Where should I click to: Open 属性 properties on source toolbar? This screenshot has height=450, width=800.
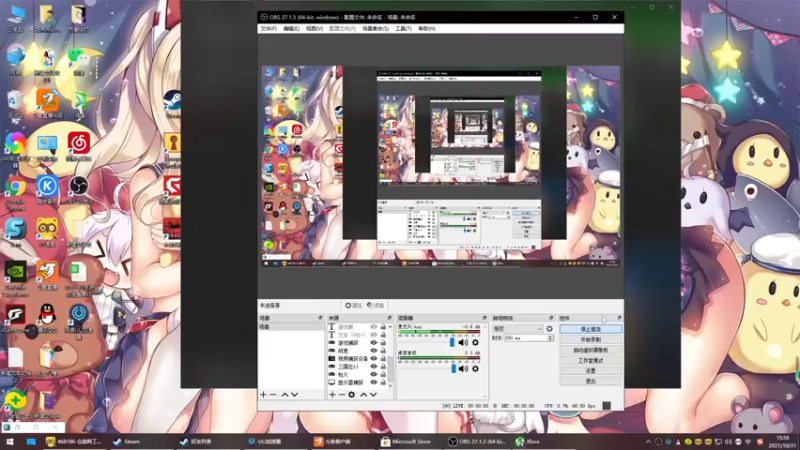click(x=353, y=305)
